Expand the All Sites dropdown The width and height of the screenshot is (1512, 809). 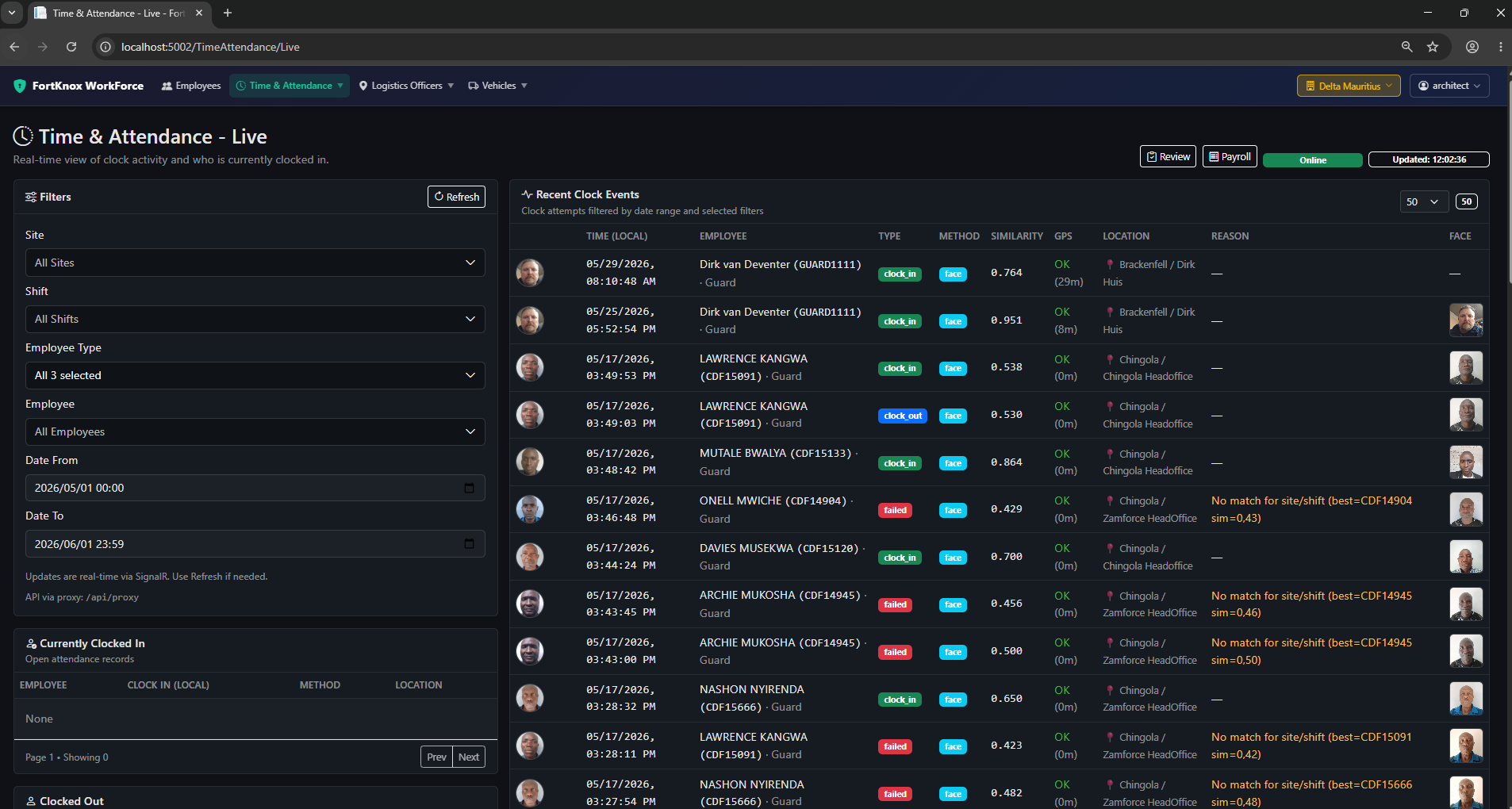(x=255, y=263)
